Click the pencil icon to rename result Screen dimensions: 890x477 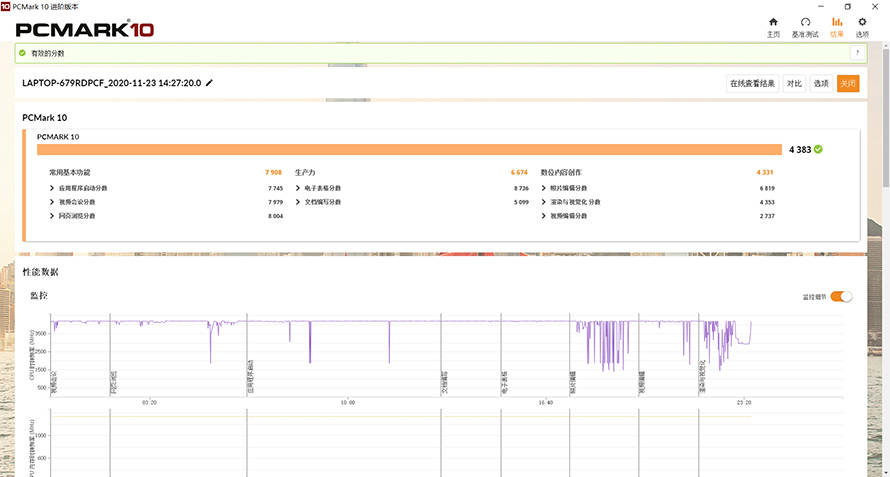point(209,83)
